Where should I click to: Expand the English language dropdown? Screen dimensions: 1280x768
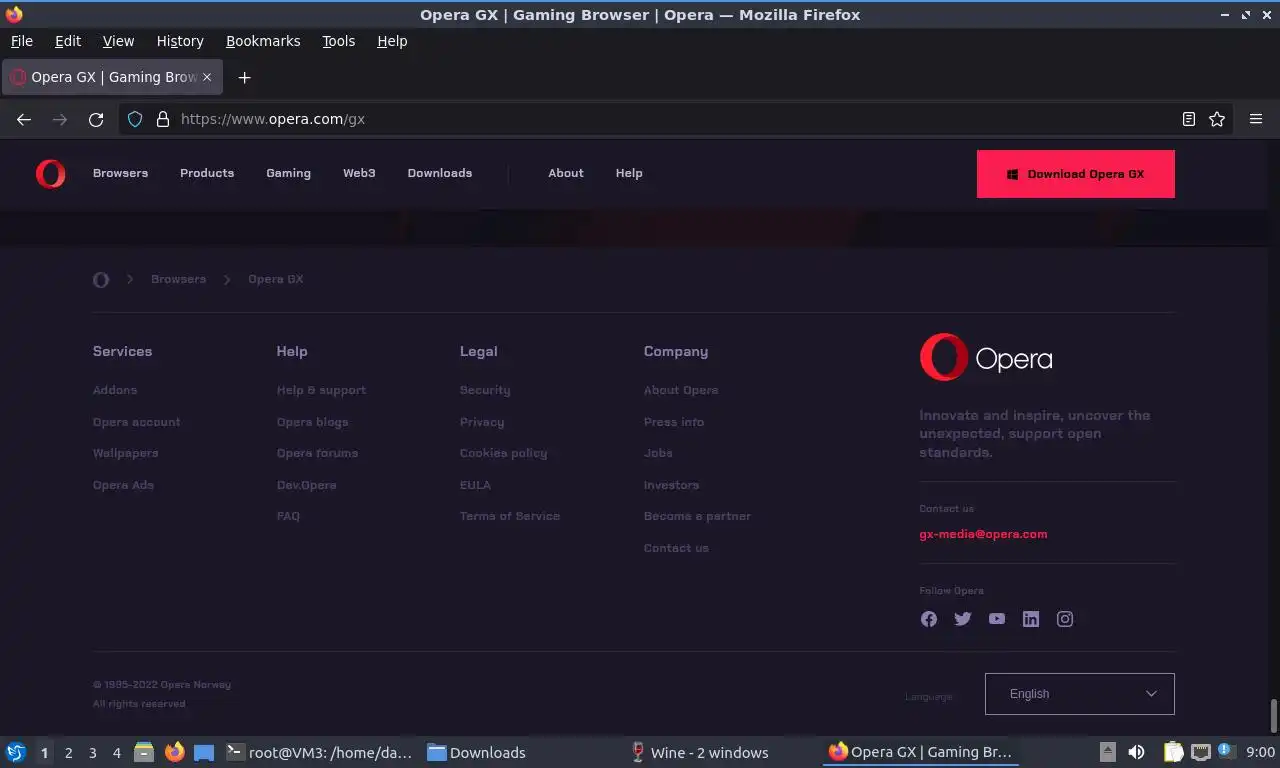point(1080,694)
